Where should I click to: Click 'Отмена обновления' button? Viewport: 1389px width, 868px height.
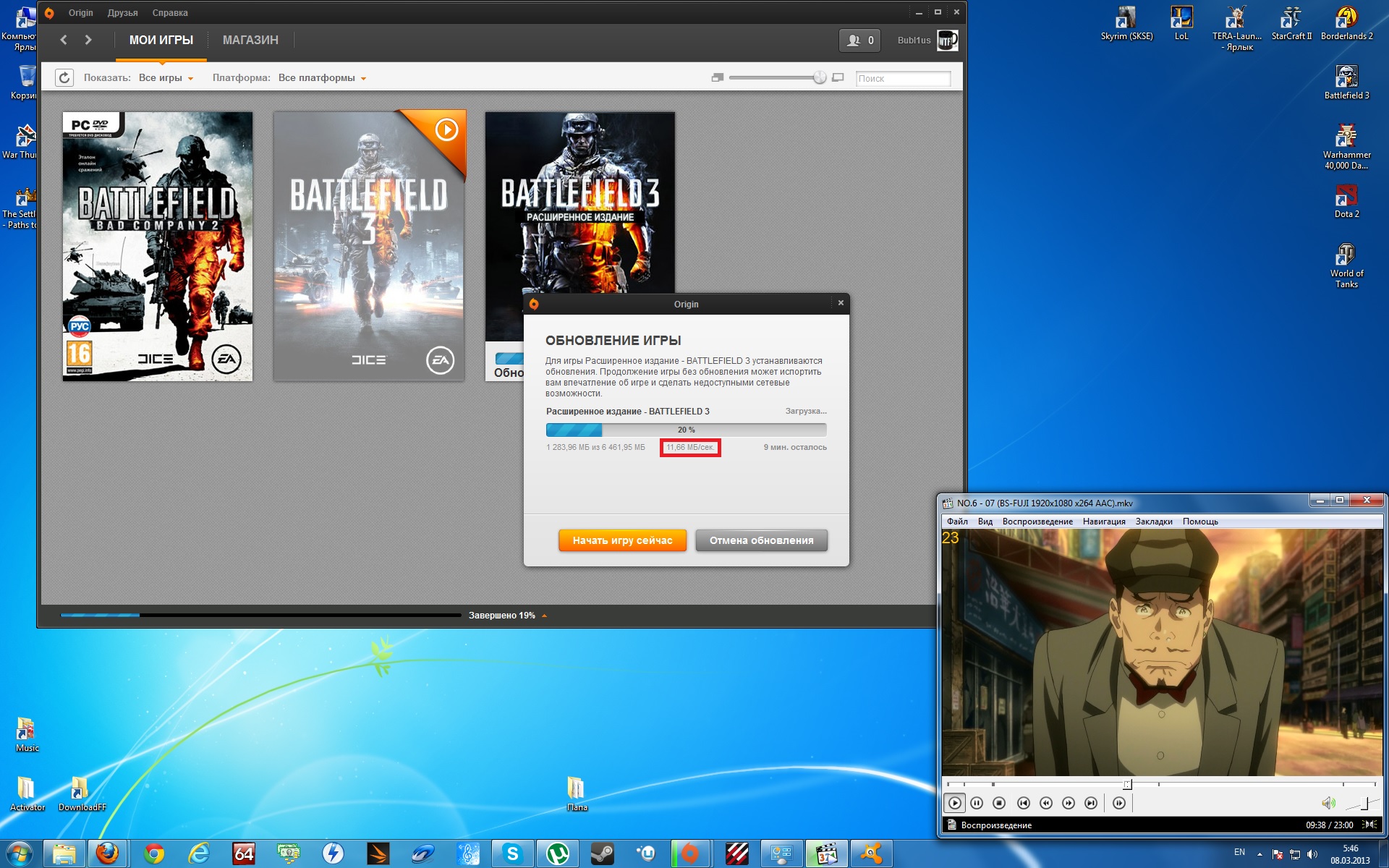point(761,540)
